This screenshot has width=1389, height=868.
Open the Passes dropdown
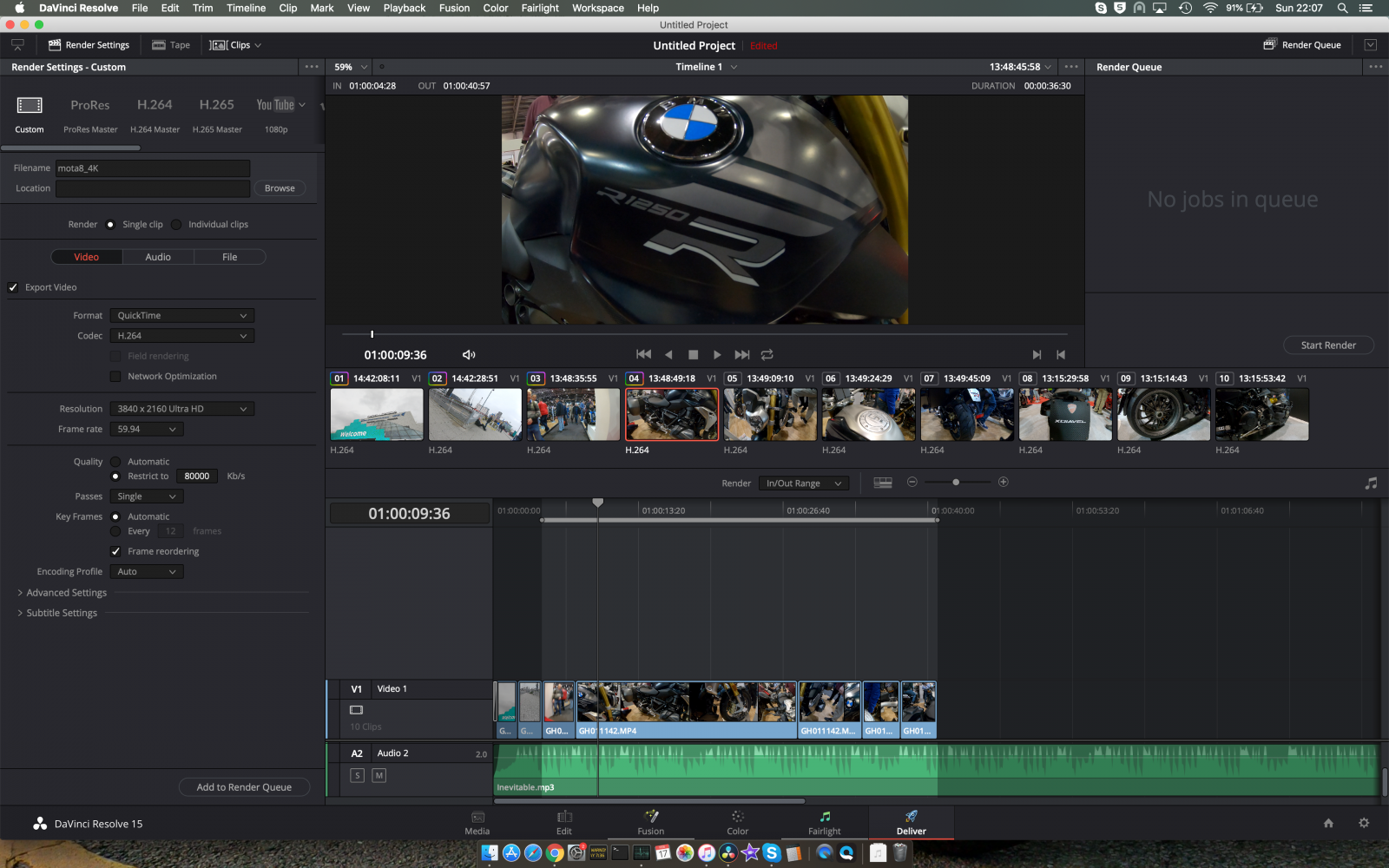(x=147, y=496)
